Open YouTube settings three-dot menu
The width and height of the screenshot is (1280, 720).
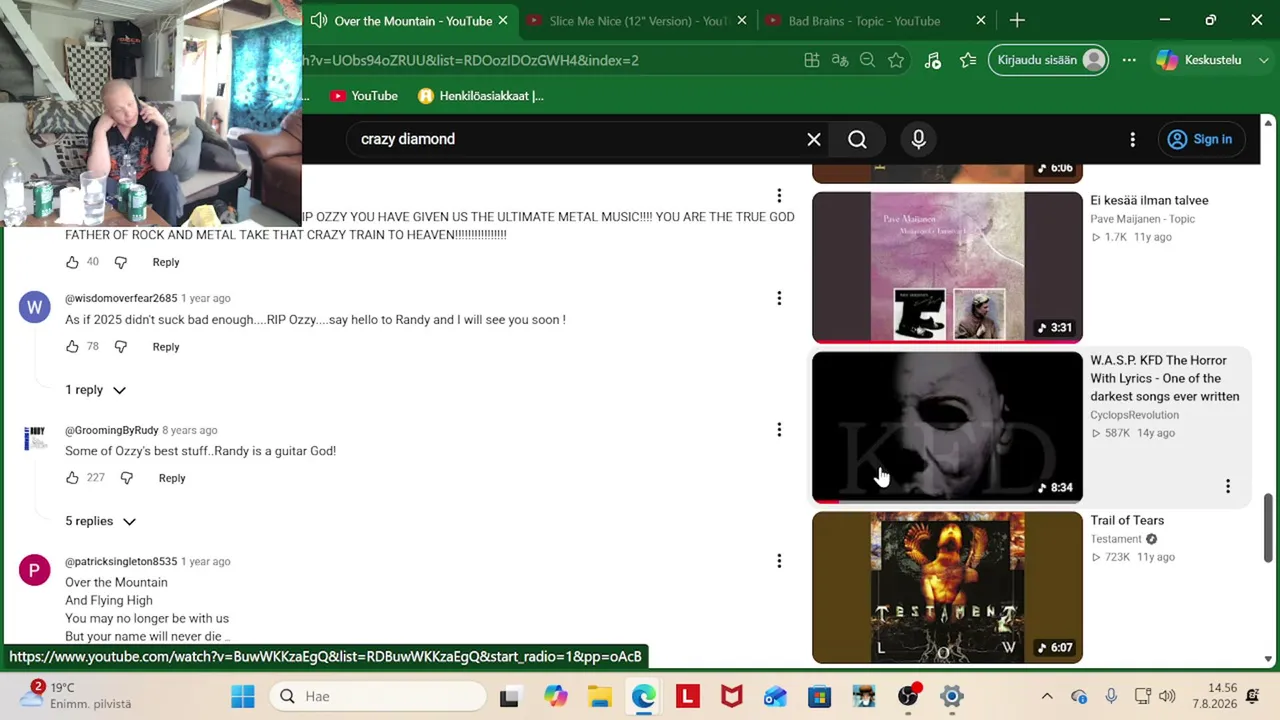pos(1132,139)
